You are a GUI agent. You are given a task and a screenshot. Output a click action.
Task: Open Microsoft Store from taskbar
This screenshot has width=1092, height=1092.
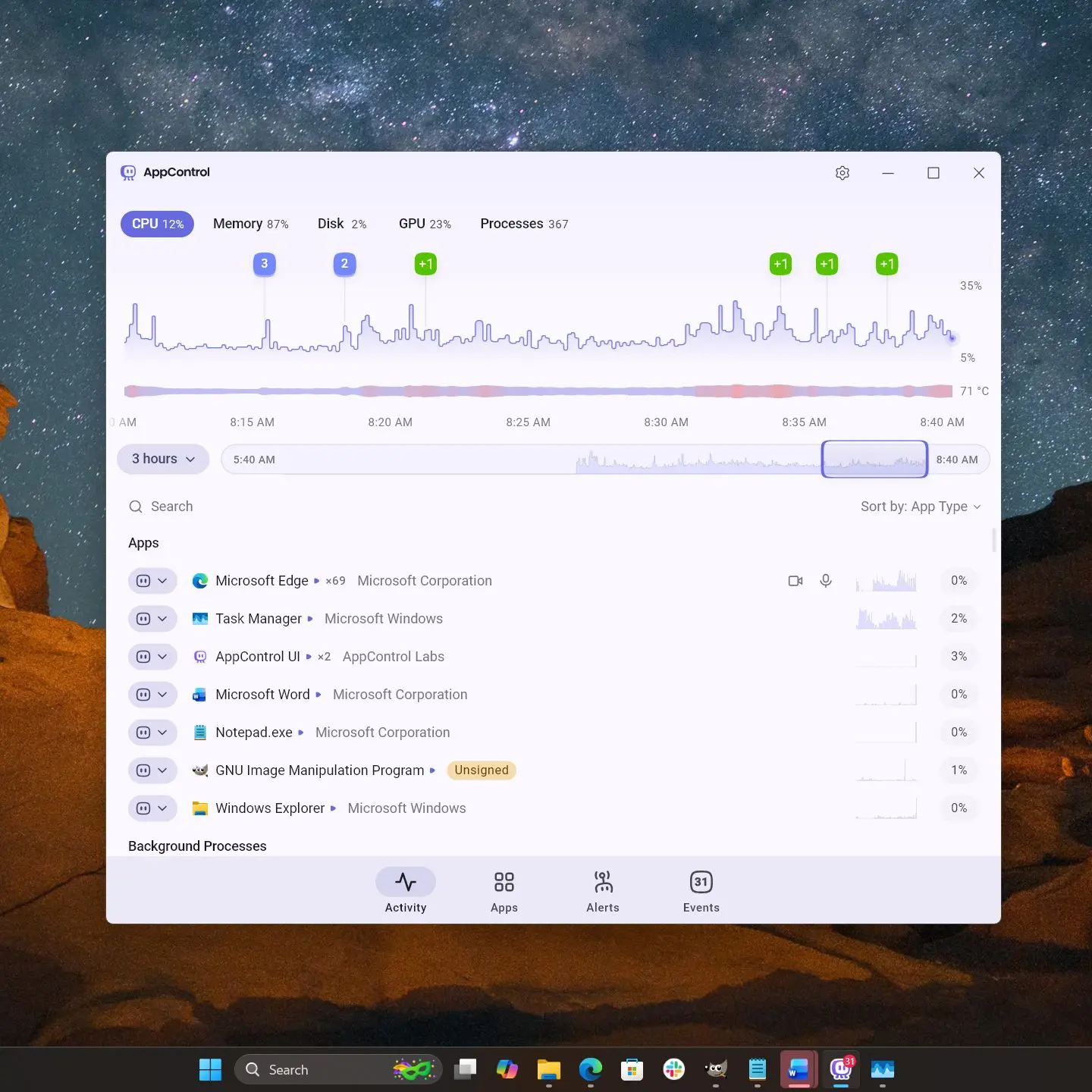point(632,1069)
